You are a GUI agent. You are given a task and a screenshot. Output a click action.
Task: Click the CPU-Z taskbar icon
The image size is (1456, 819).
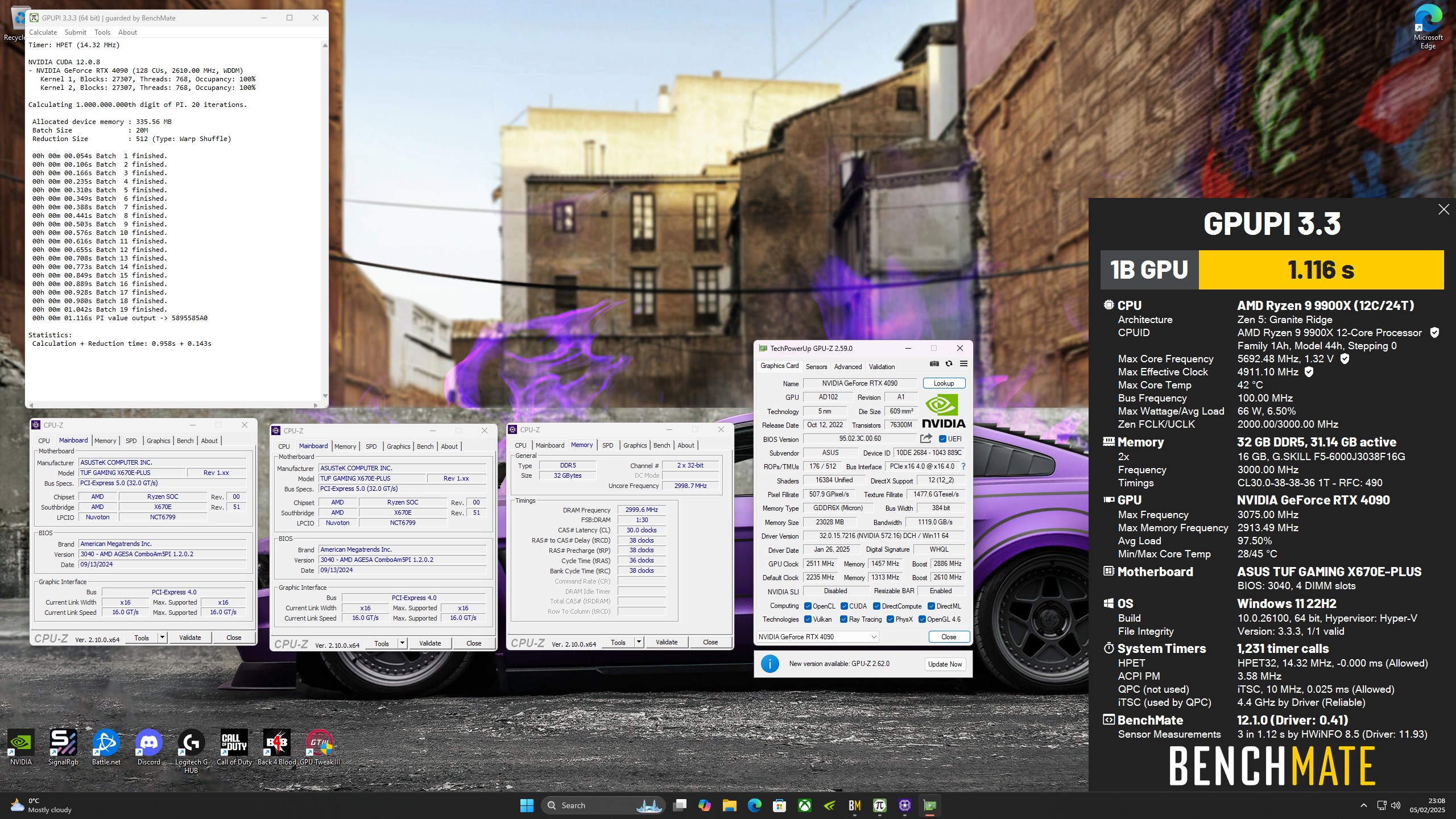point(904,805)
